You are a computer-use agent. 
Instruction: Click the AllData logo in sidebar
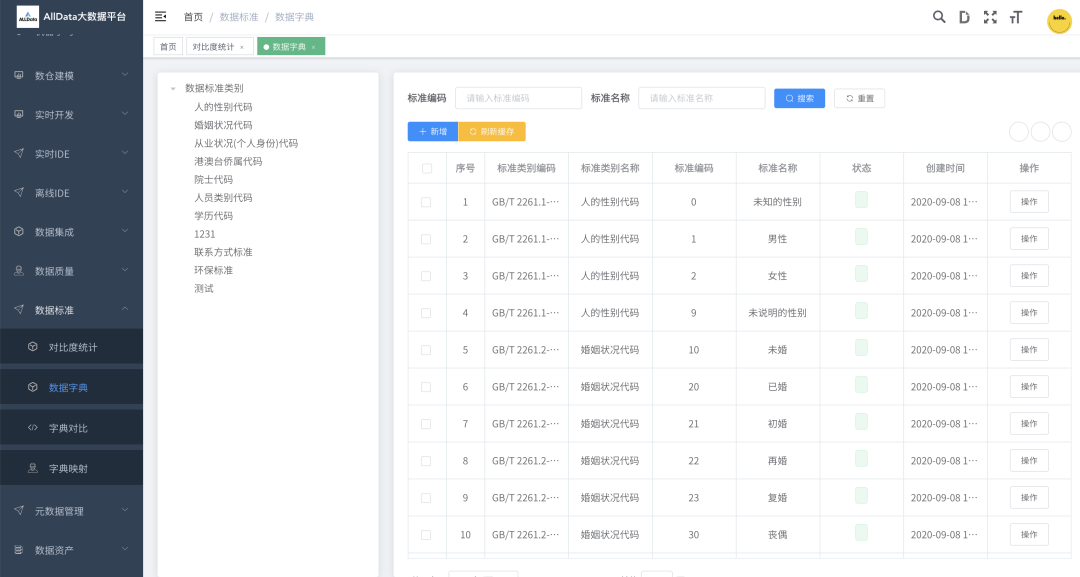(x=27, y=16)
